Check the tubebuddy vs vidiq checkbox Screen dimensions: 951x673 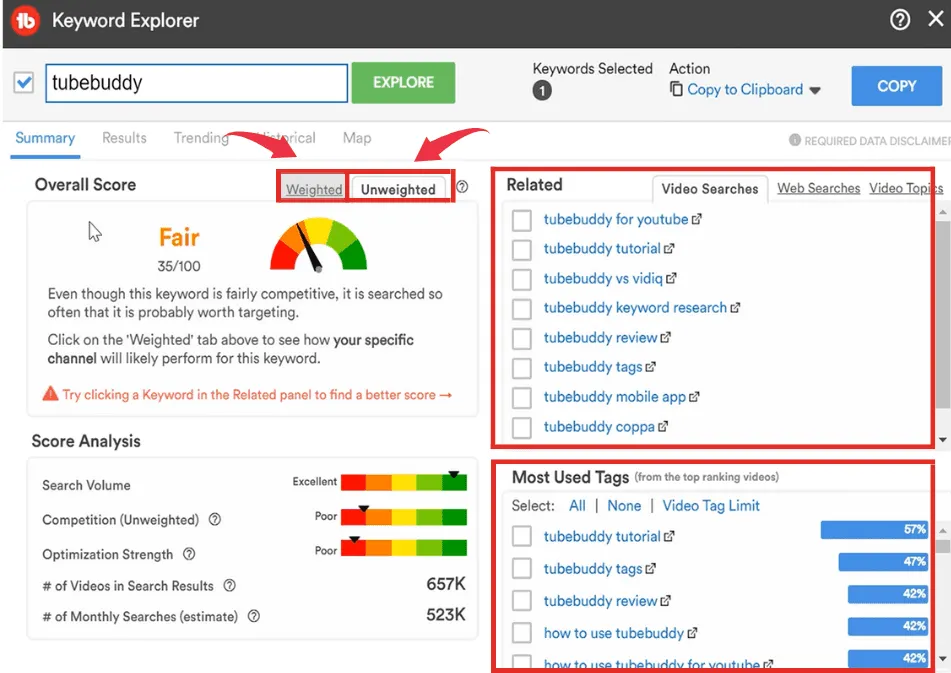522,279
